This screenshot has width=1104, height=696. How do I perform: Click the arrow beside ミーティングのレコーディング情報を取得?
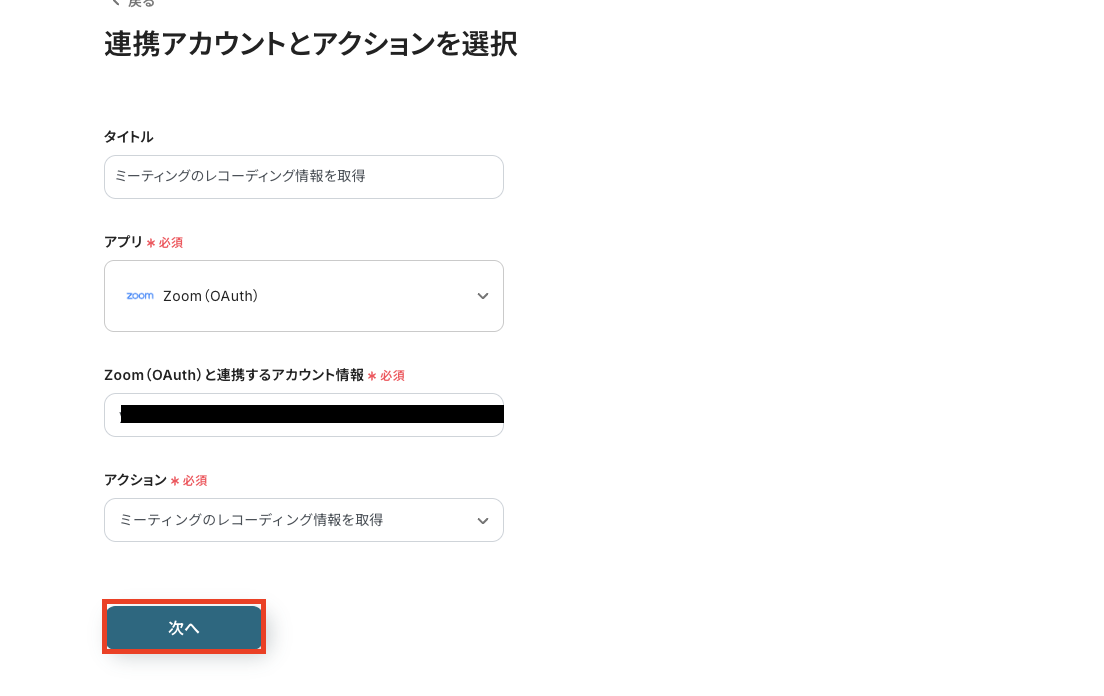tap(483, 520)
